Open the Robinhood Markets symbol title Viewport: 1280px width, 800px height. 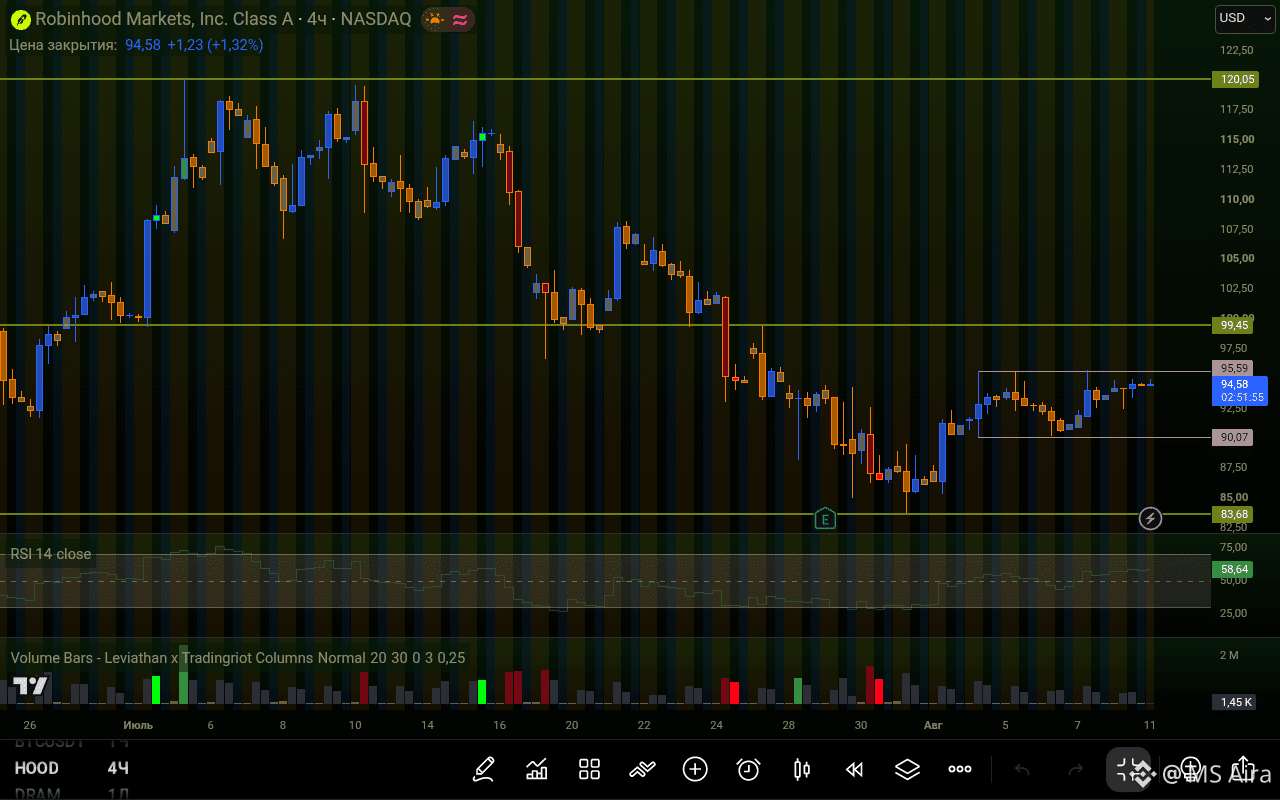(223, 19)
